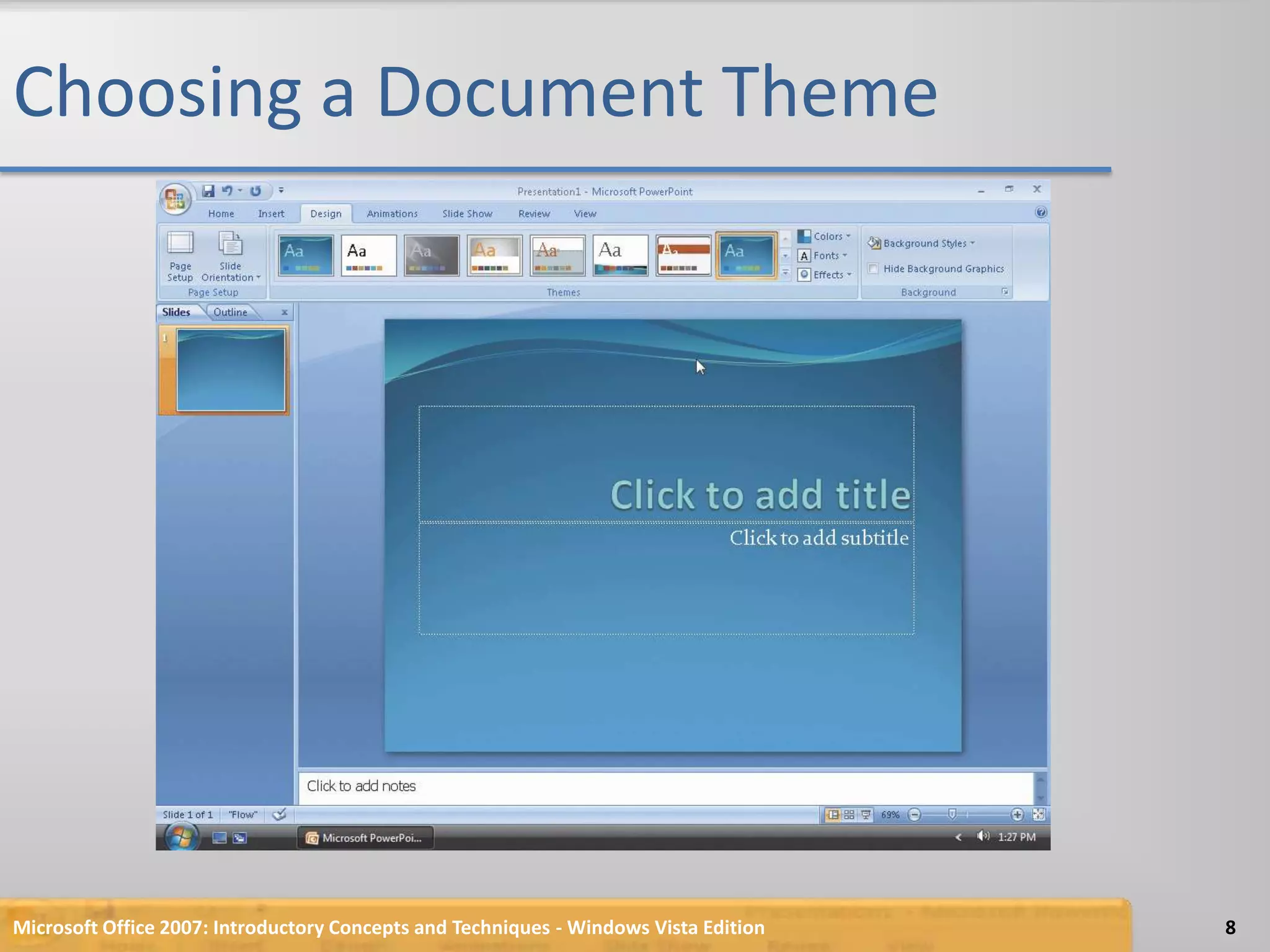Click the 69% zoom level button
The height and width of the screenshot is (952, 1270).
(x=890, y=814)
